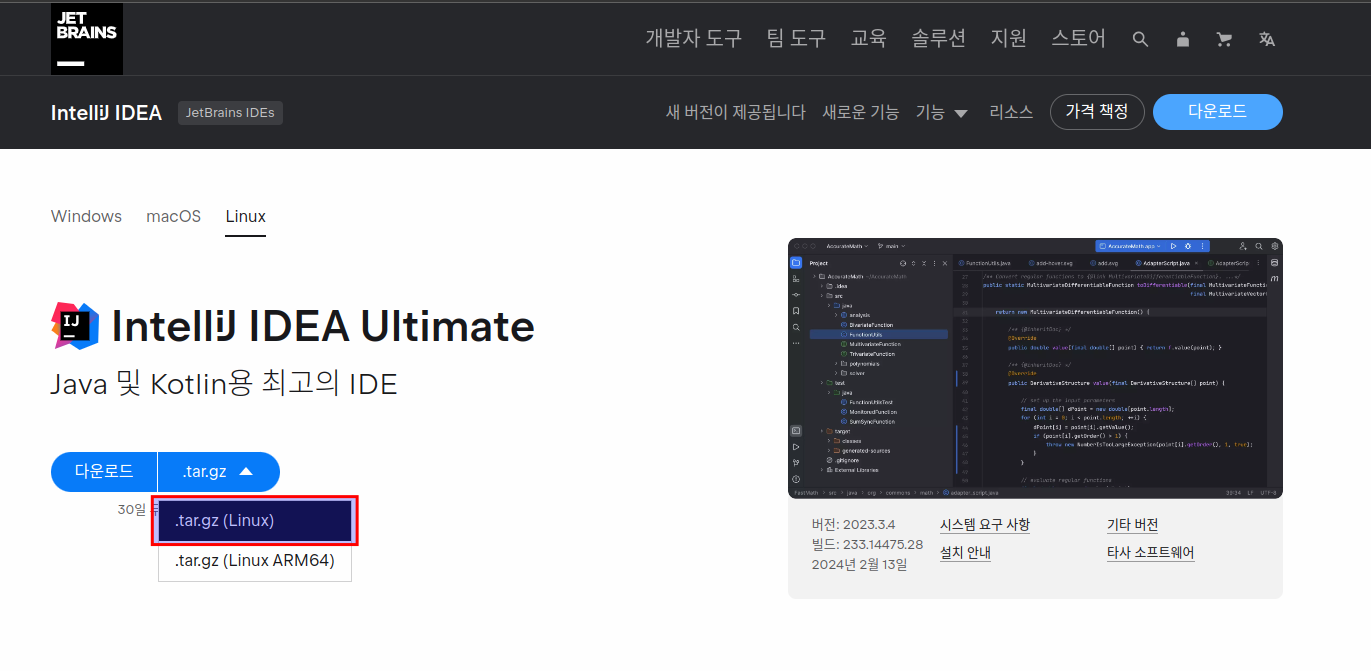Open the 새로운 기능 link
1371x671 pixels.
[861, 112]
